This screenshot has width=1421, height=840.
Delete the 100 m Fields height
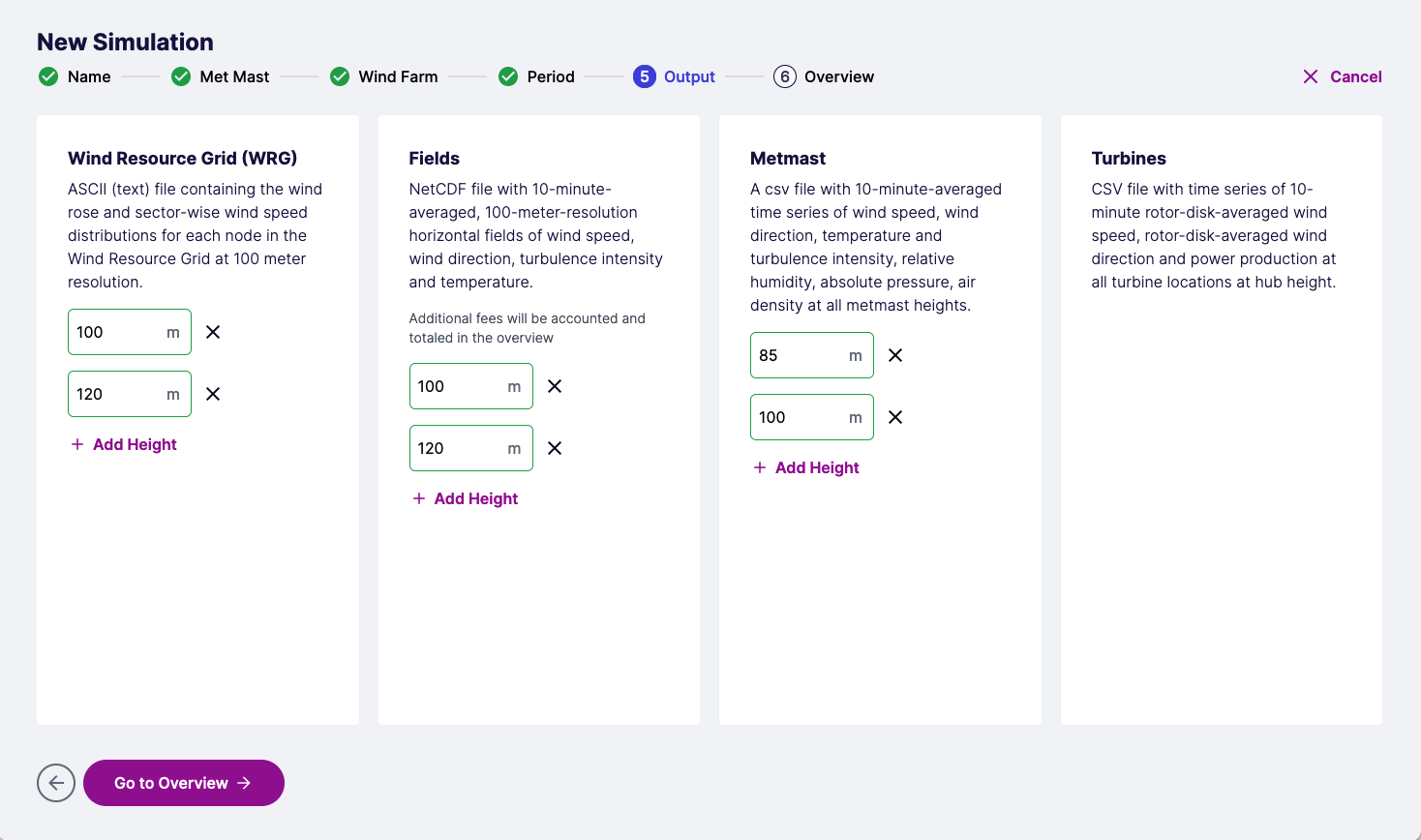(x=555, y=386)
